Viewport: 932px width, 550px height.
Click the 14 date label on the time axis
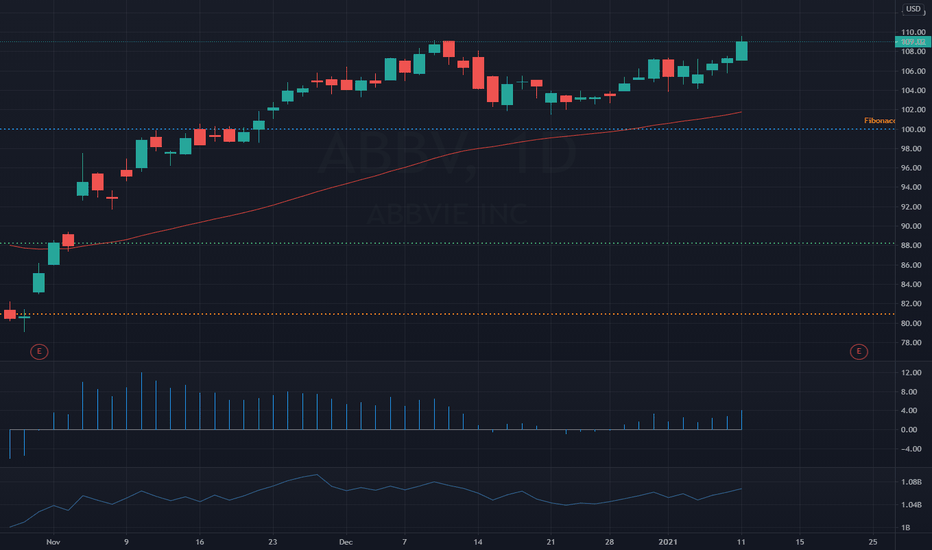coord(478,542)
